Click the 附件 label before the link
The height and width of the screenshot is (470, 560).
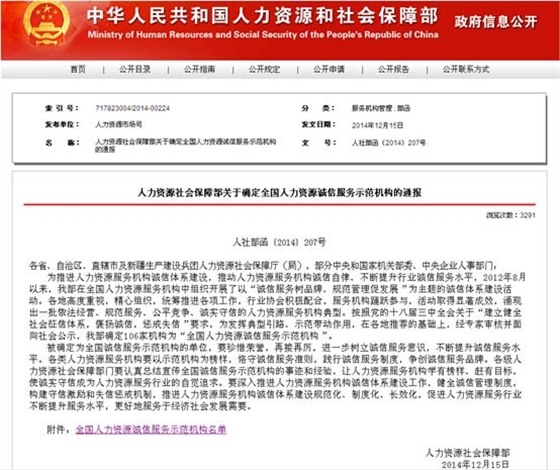coord(59,429)
